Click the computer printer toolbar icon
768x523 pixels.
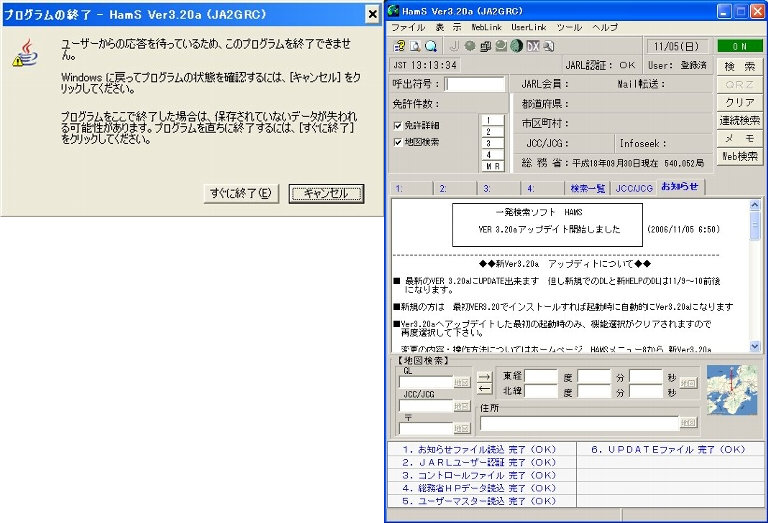pos(485,46)
